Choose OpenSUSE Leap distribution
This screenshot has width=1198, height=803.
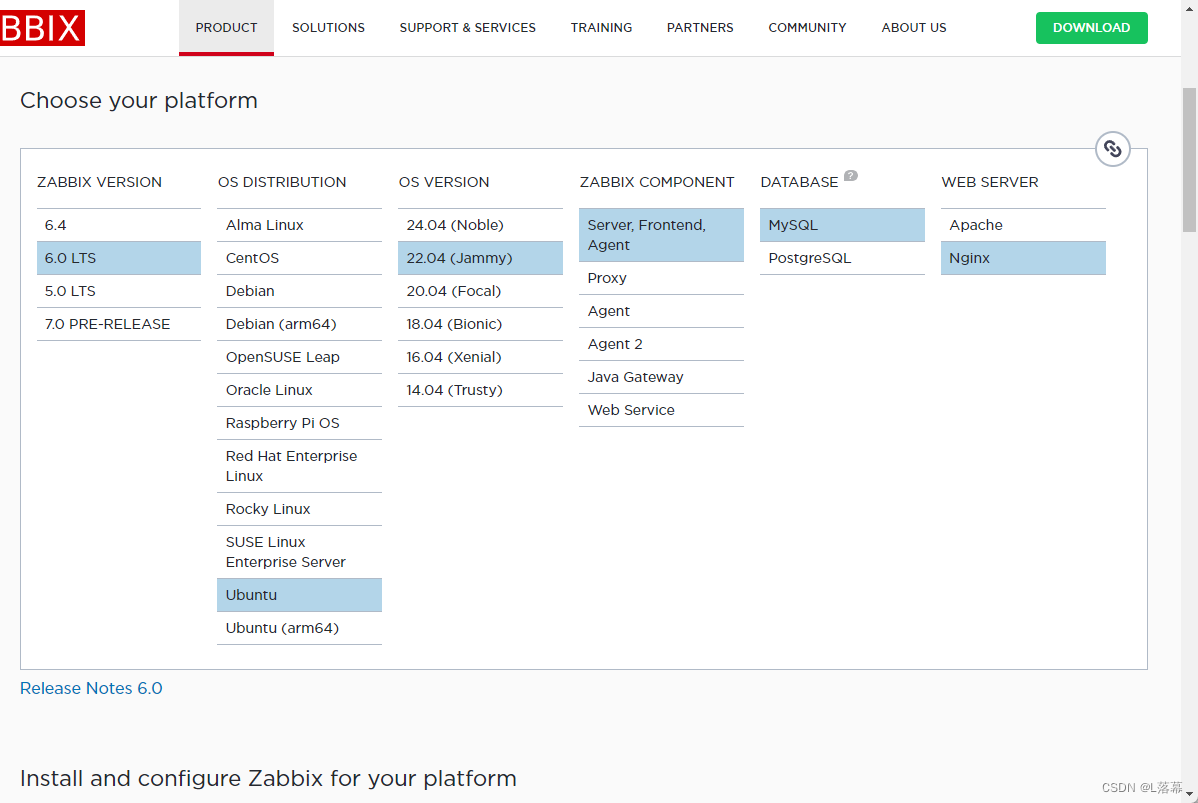pos(300,357)
